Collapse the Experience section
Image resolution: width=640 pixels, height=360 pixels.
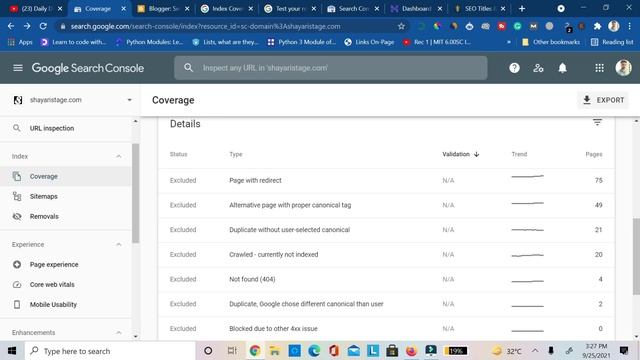point(118,244)
